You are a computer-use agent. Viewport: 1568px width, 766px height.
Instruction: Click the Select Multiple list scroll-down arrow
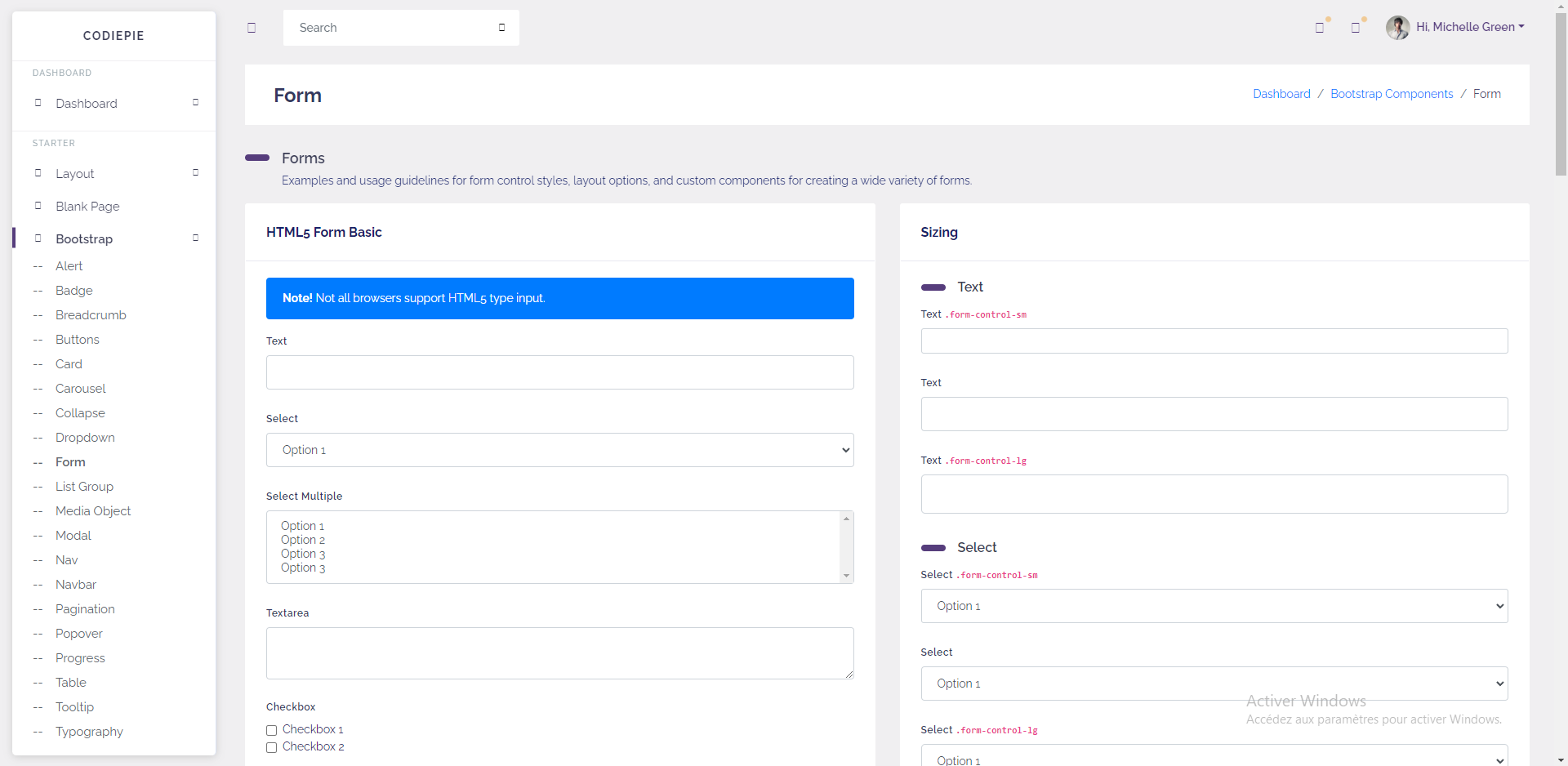(x=847, y=576)
